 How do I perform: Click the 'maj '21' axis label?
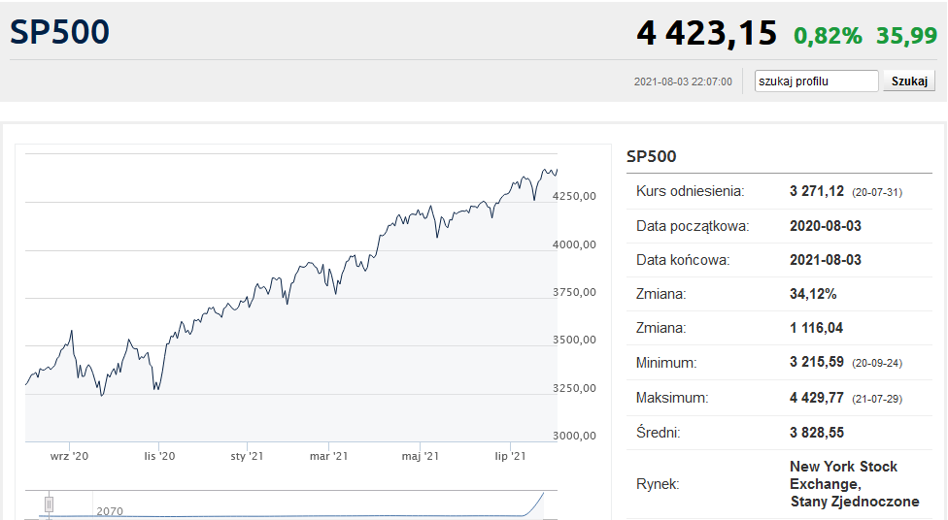[420, 456]
